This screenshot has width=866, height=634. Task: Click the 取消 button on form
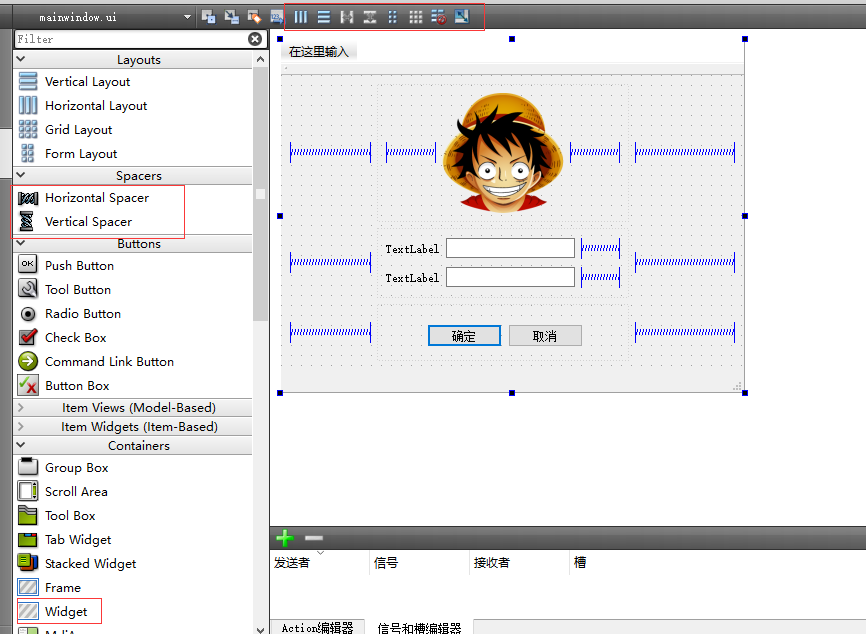(x=545, y=336)
